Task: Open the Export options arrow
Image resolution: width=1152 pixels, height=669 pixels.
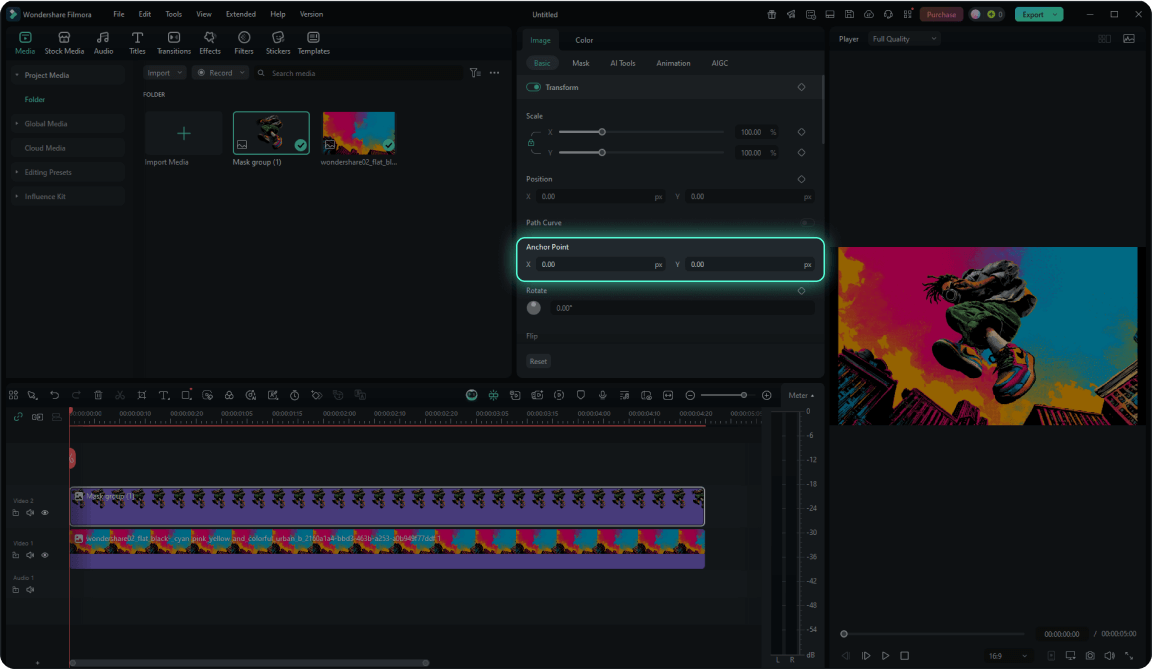Action: [1056, 14]
